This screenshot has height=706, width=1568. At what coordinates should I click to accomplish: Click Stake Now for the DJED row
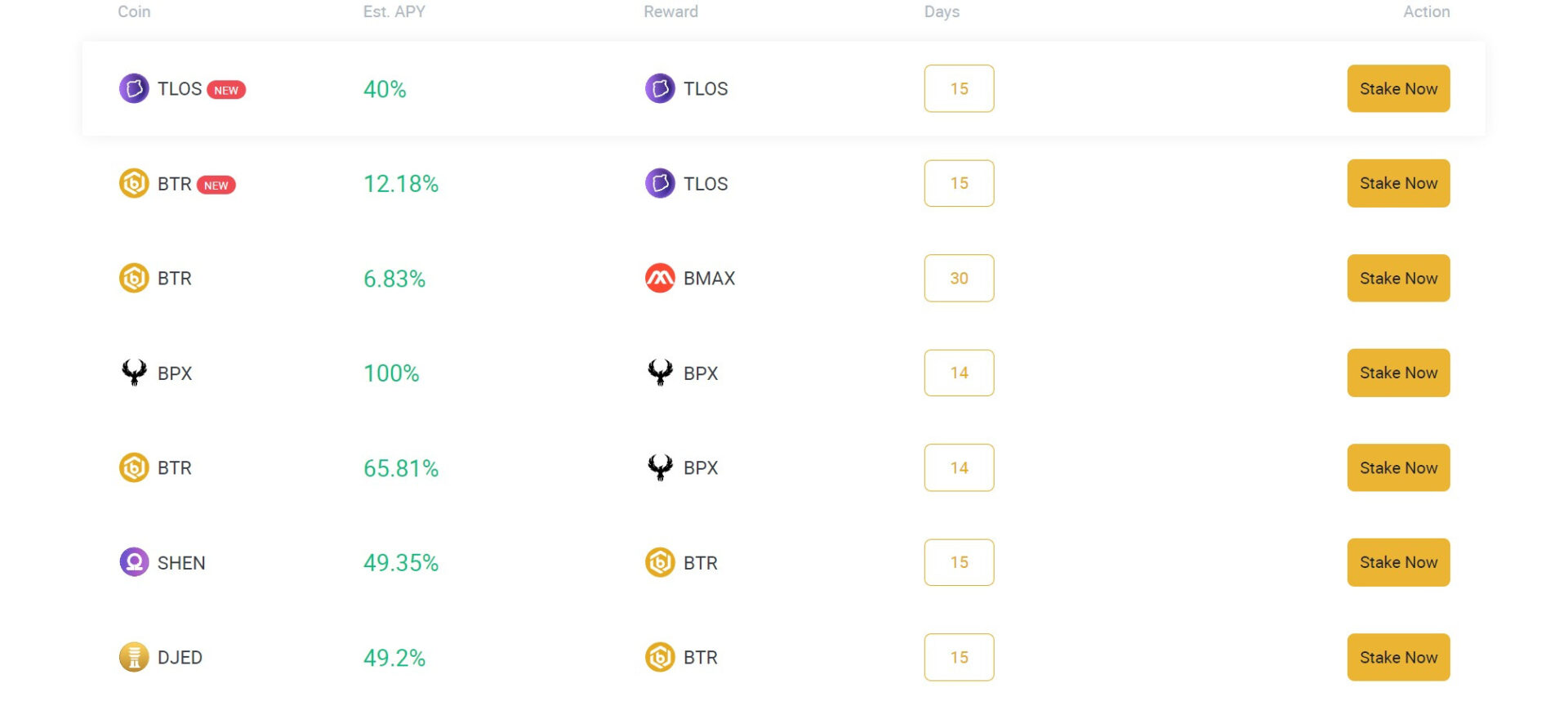coord(1398,657)
